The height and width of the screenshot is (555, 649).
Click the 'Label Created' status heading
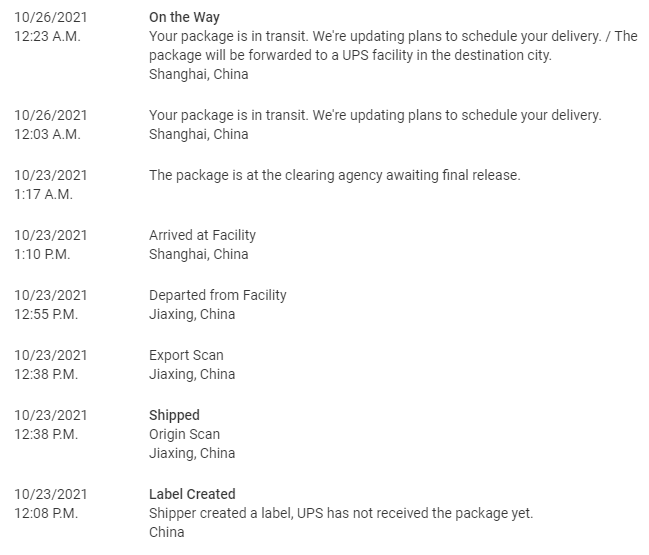(x=192, y=494)
